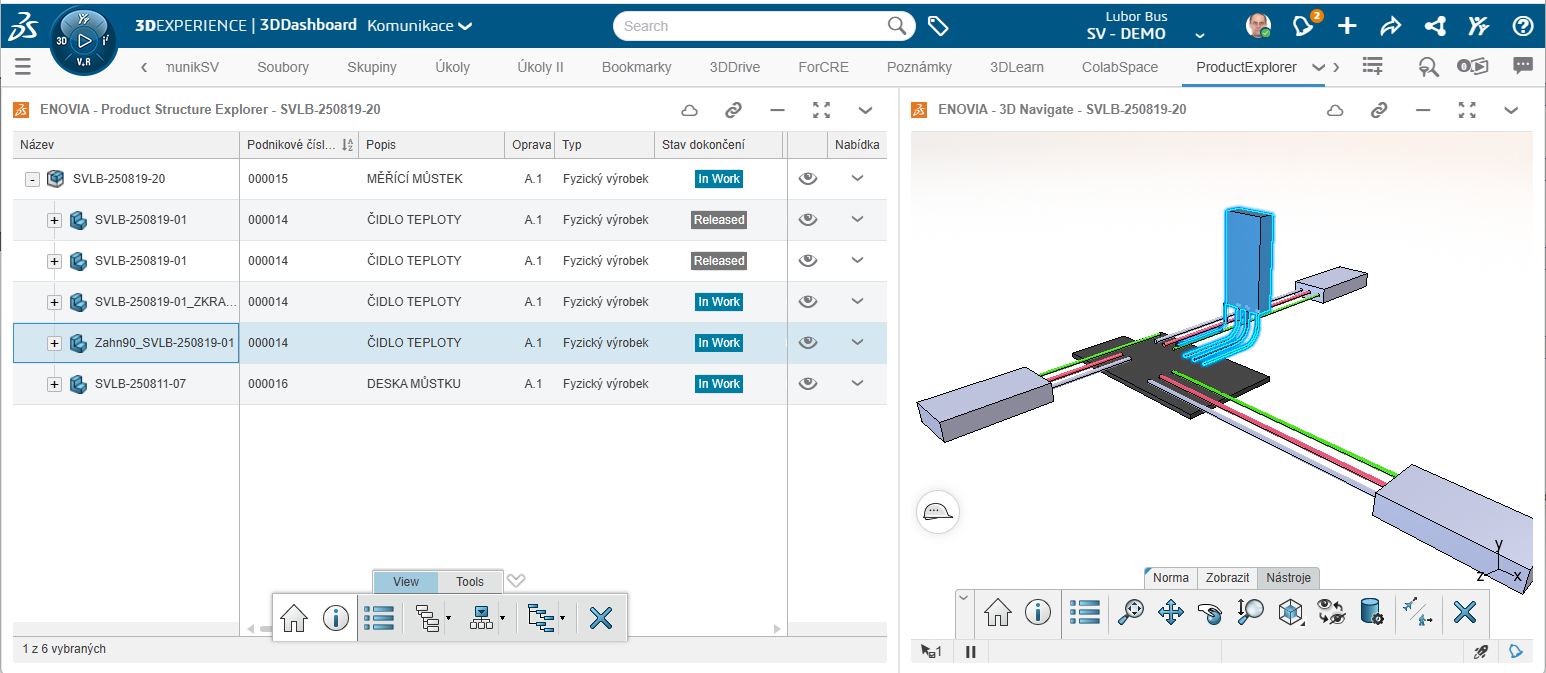Close the 3D Navigate action bar
This screenshot has width=1546, height=673.
click(1465, 612)
